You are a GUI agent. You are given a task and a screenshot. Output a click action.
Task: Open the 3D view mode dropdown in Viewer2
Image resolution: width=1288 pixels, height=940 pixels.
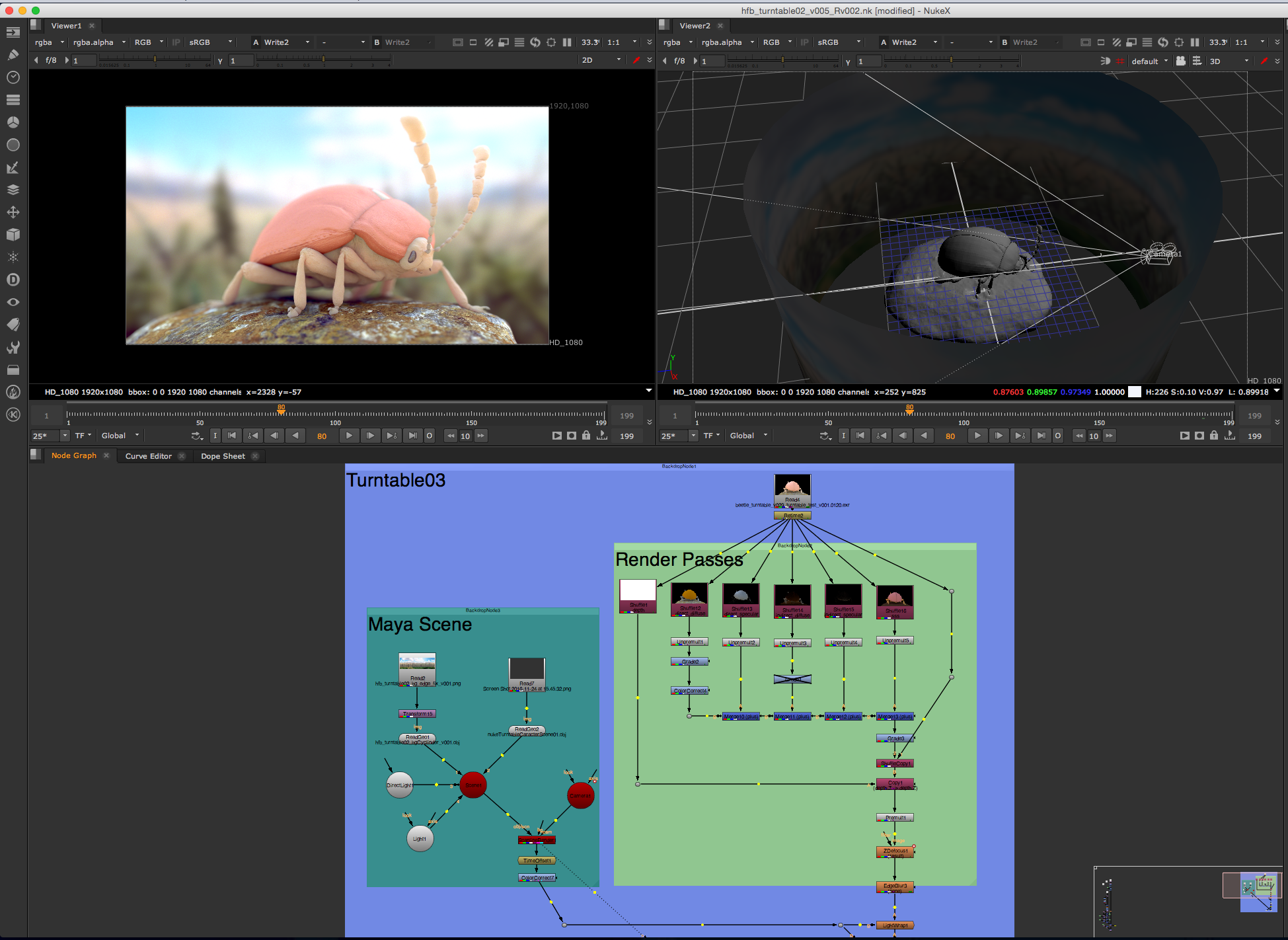click(x=1229, y=61)
